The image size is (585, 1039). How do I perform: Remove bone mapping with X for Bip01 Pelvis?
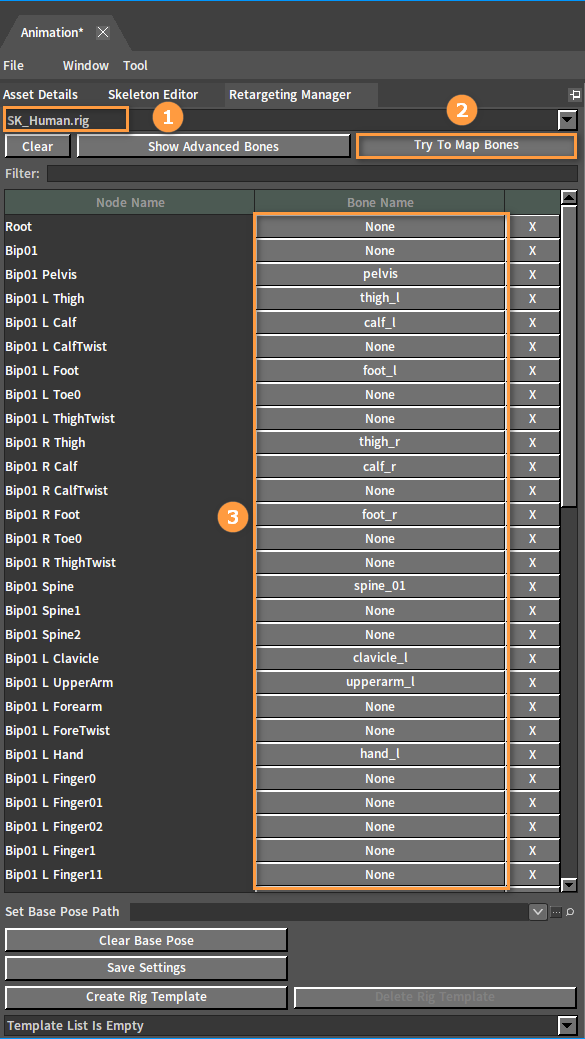point(532,274)
